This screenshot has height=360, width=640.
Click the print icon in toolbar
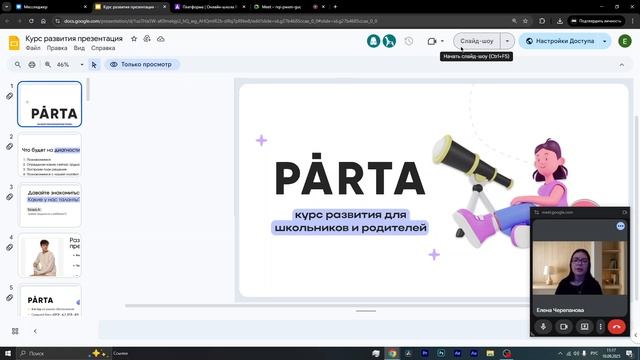(x=32, y=64)
